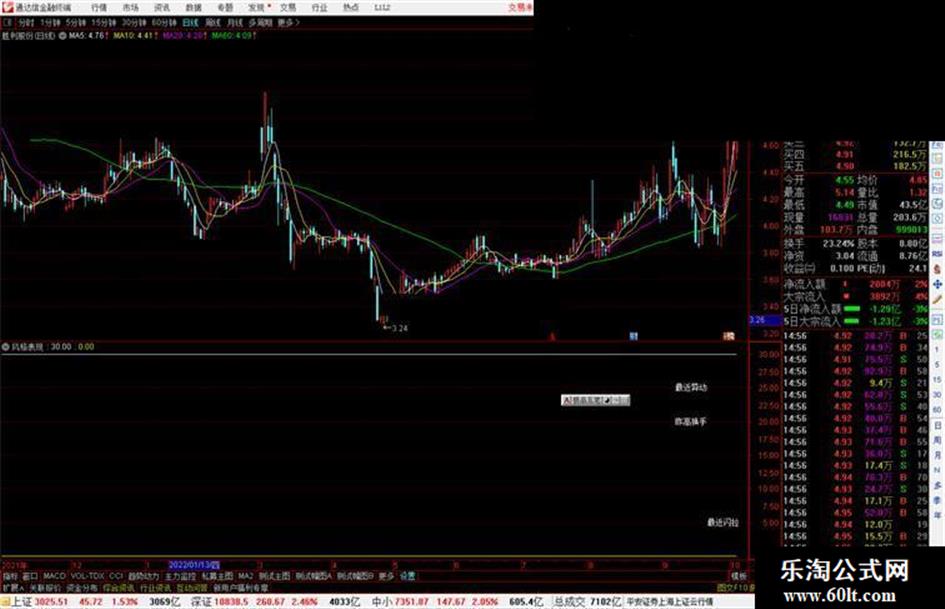
Task: Click the app logo icon in title bar
Action: coord(7,8)
